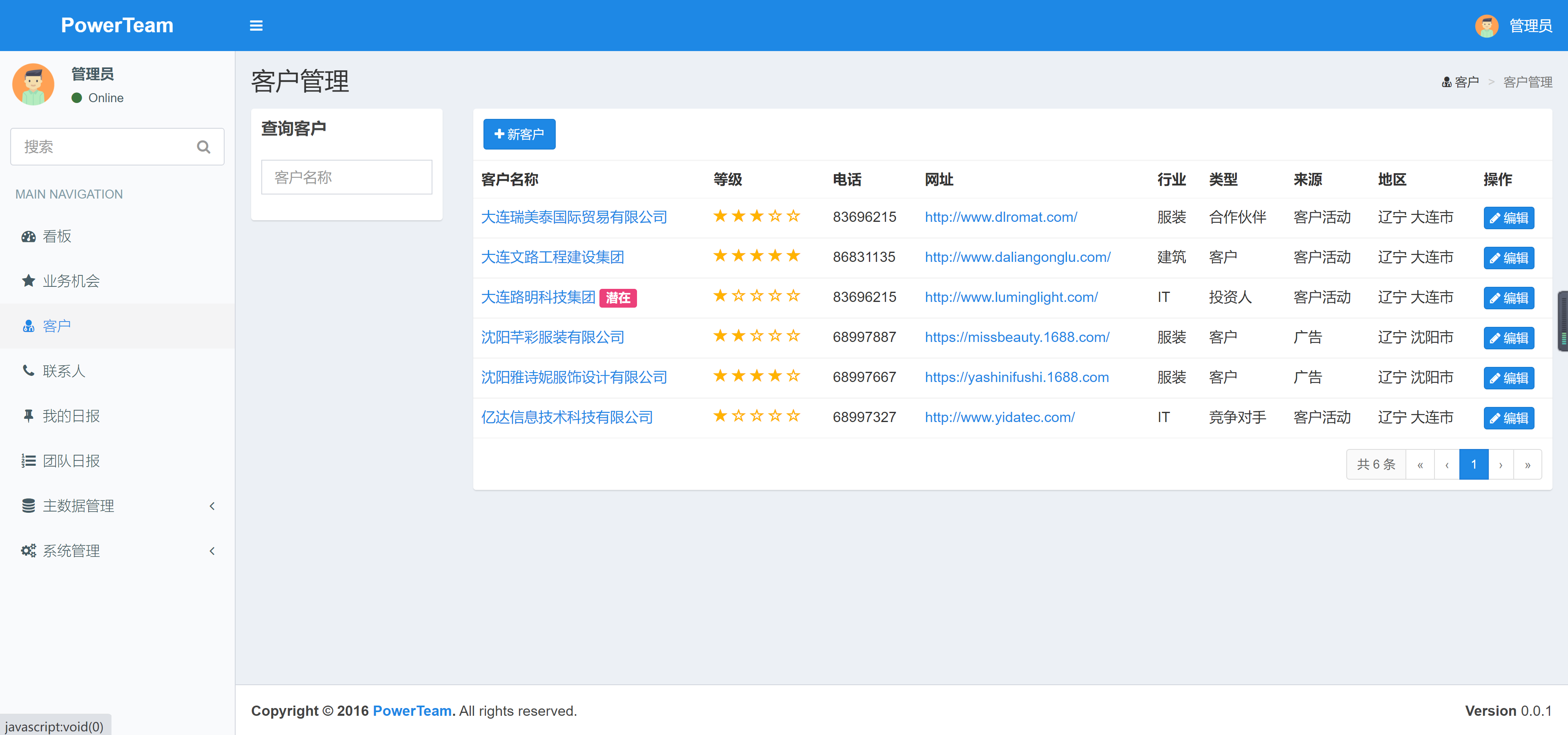Open the 看板 dashboard icon
Viewport: 1568px width, 735px height.
point(28,236)
